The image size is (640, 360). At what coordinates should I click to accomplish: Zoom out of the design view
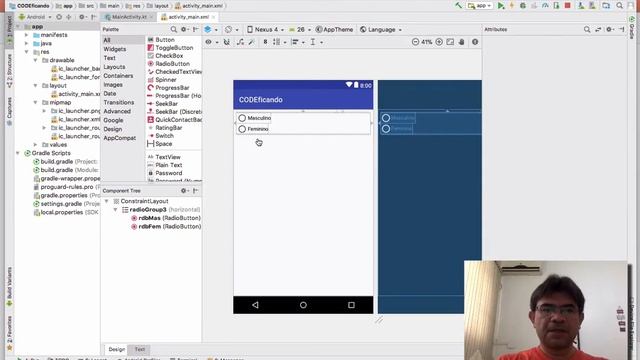(415, 42)
